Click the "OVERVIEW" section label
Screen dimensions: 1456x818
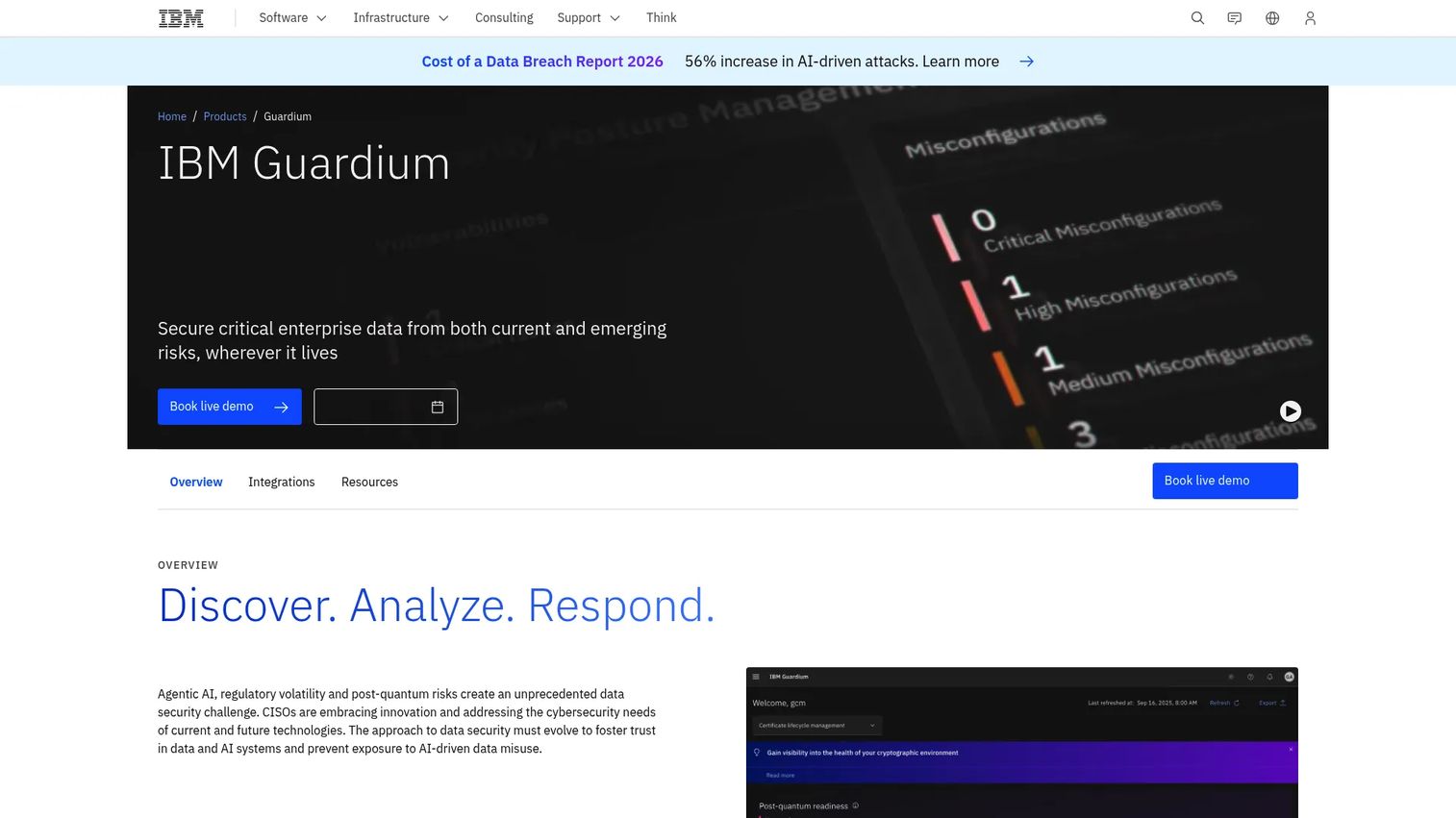(x=188, y=565)
